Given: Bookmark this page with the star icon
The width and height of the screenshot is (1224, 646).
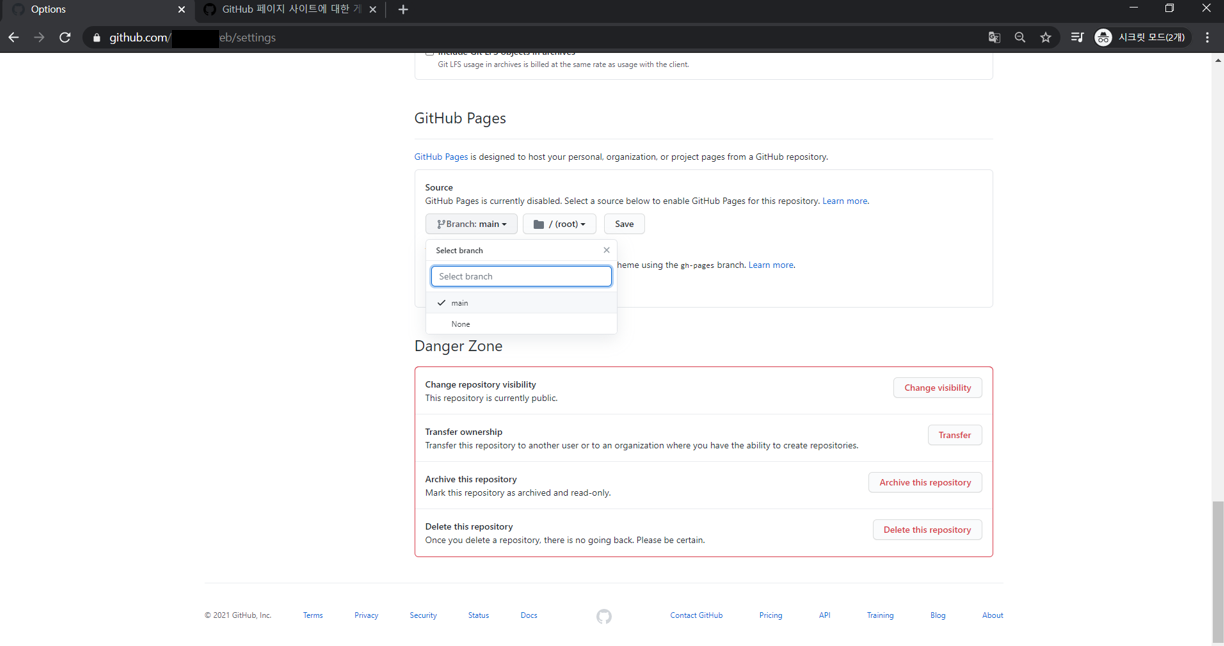Looking at the screenshot, I should click(x=1046, y=38).
